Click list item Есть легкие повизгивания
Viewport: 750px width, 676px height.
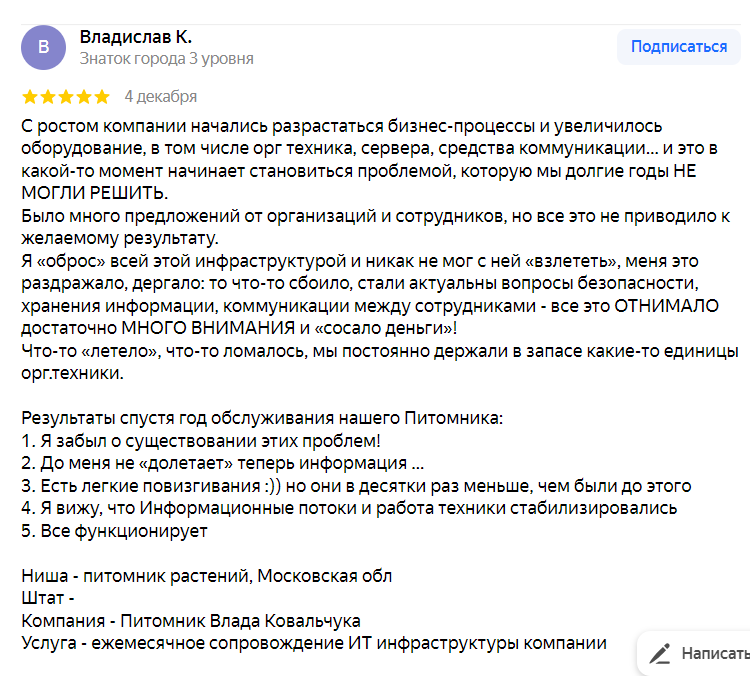click(355, 486)
